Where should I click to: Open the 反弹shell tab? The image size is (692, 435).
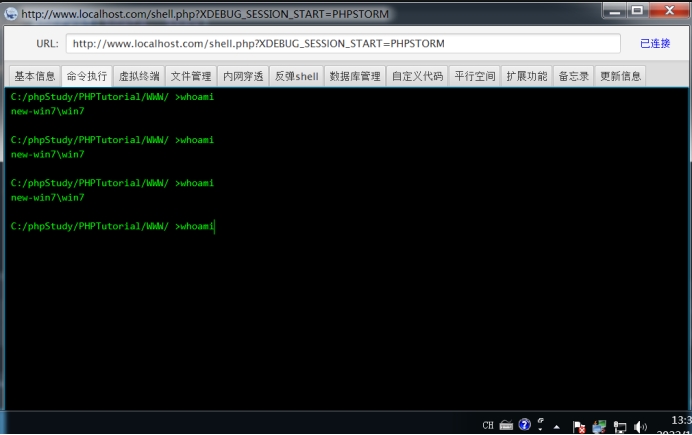[x=296, y=76]
